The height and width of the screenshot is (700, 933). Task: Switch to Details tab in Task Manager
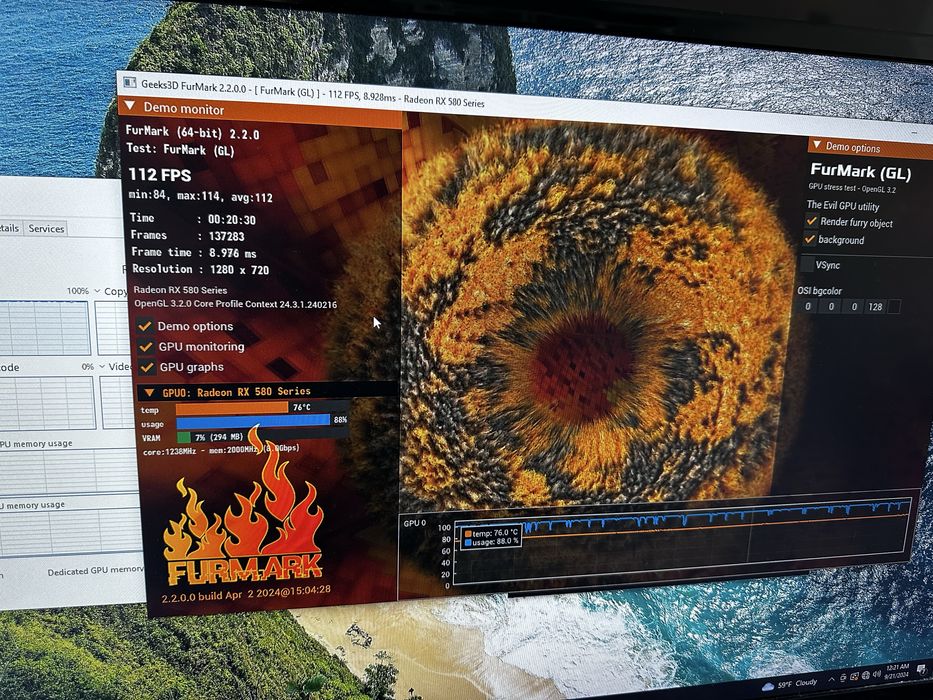(10, 228)
